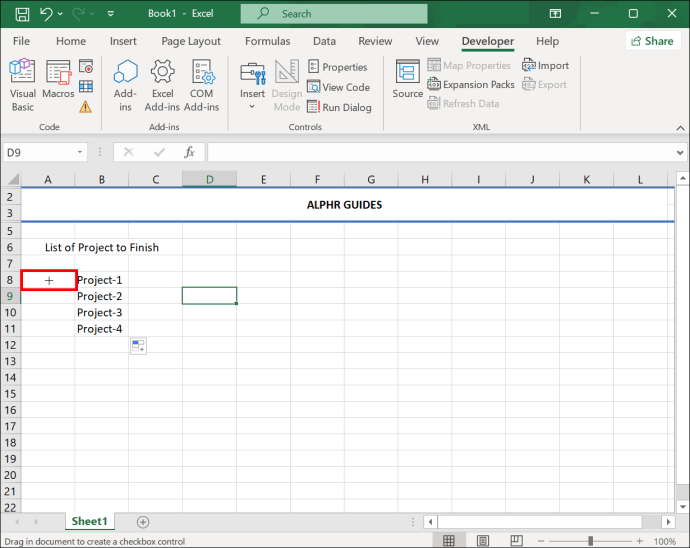Viewport: 690px width, 548px height.
Task: Switch to Normal view icon
Action: tap(448, 541)
